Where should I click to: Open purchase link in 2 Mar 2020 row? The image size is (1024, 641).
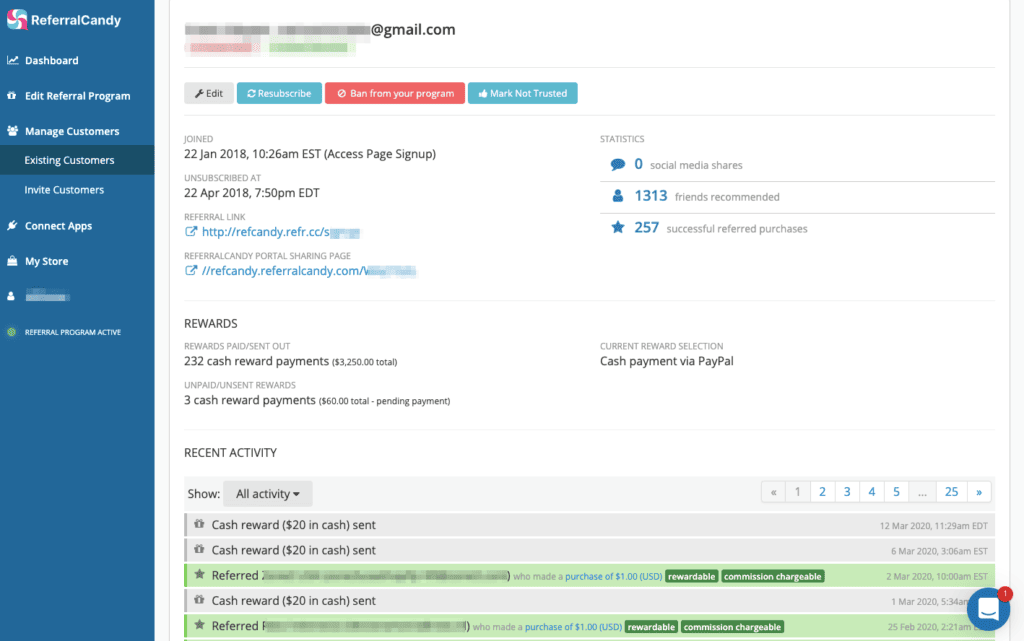click(613, 576)
